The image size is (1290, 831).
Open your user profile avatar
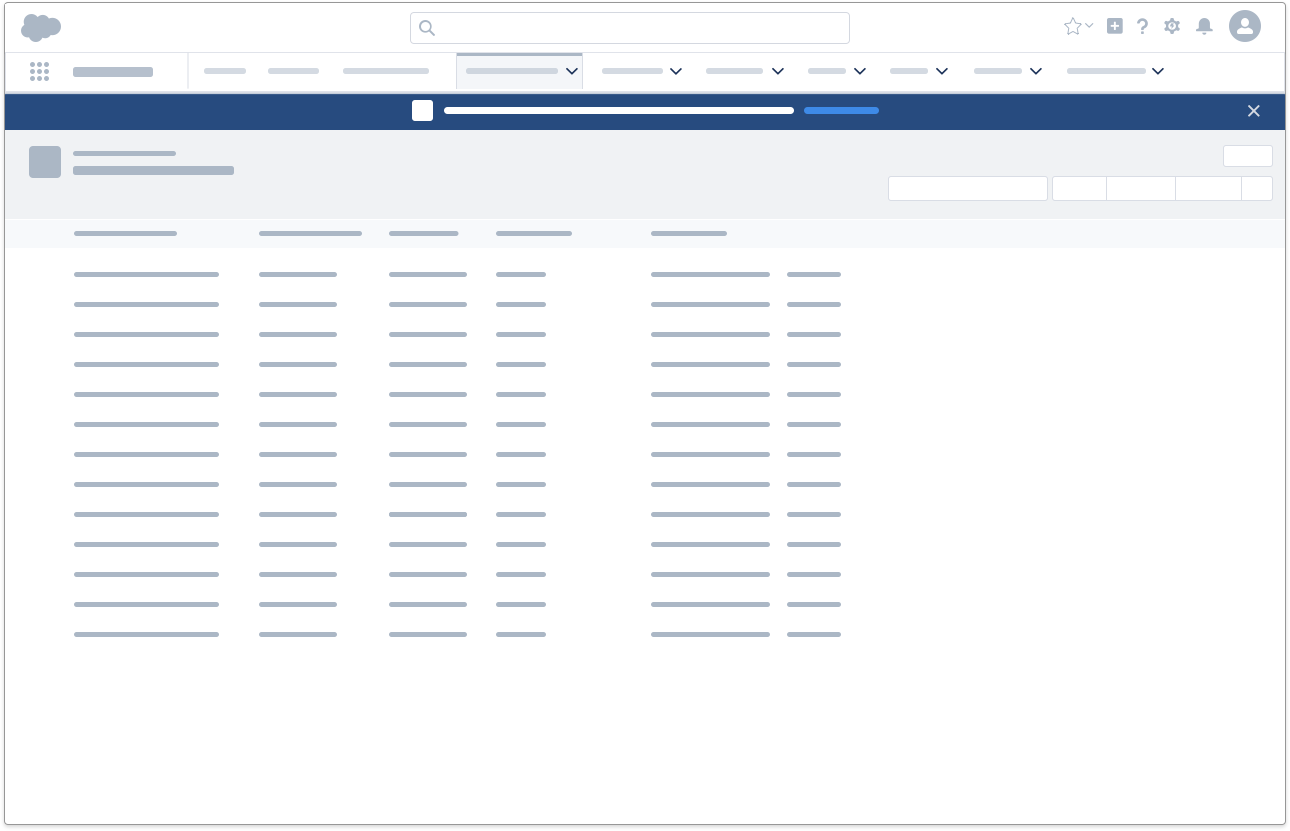[1245, 26]
